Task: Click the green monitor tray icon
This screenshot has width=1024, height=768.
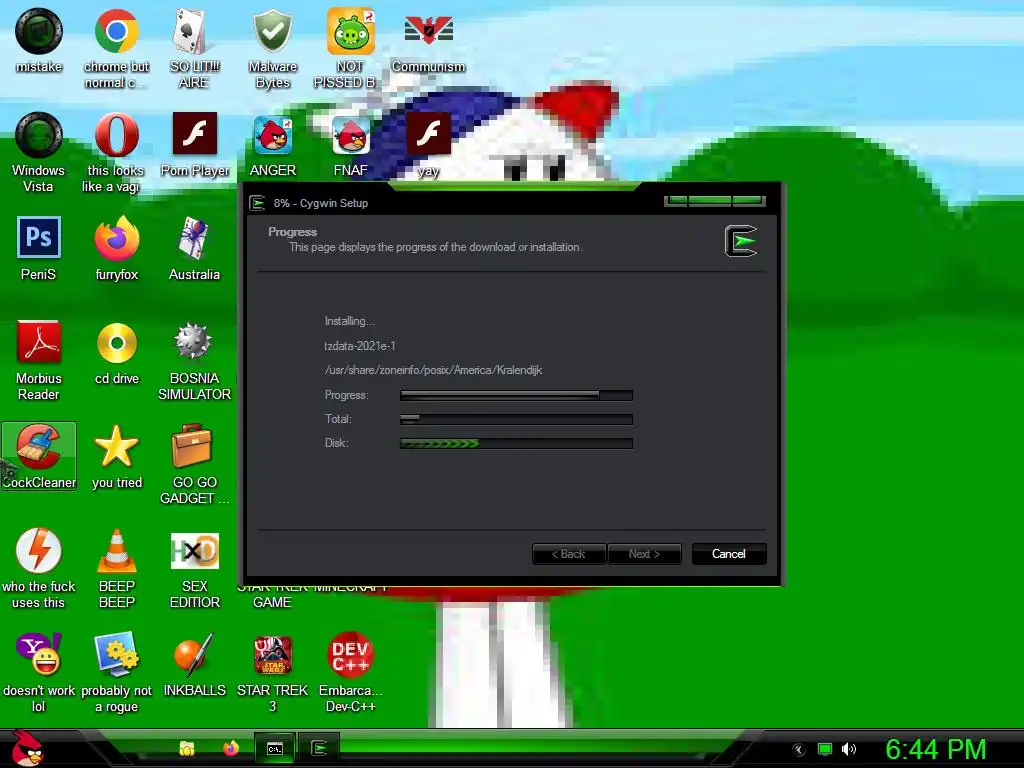Action: (x=825, y=749)
